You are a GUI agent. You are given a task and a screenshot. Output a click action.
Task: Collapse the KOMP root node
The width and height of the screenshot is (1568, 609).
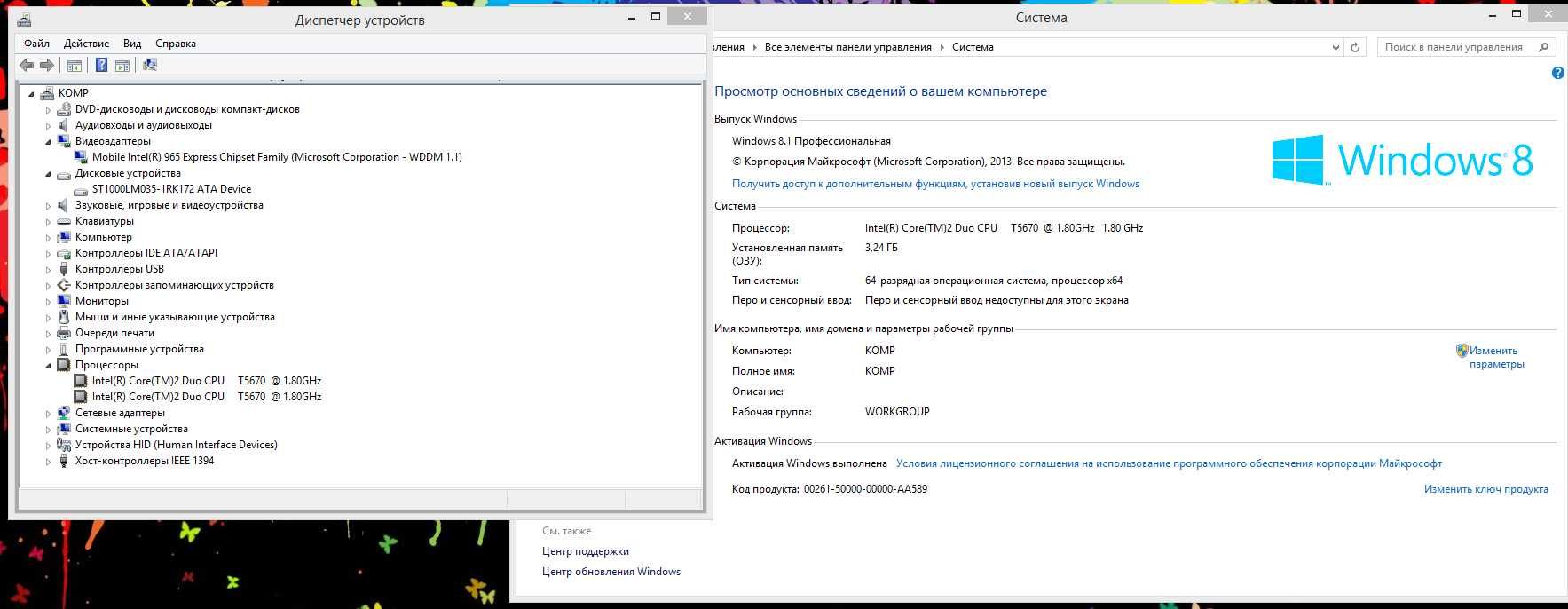[x=31, y=93]
